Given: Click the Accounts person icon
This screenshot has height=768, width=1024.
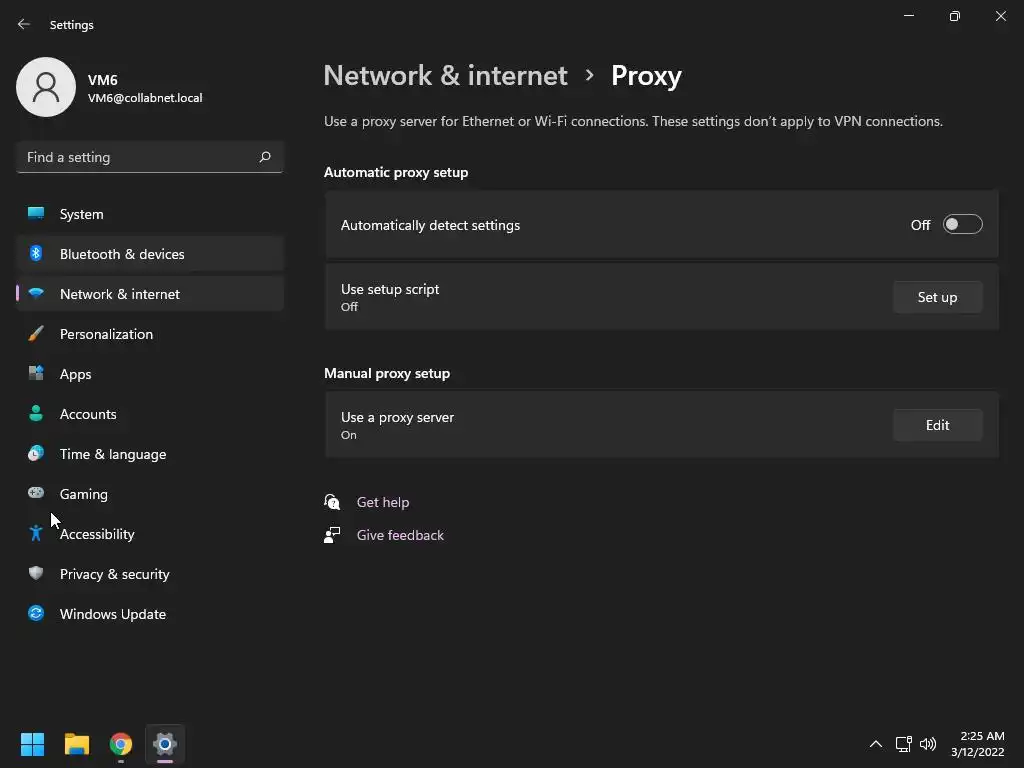Looking at the screenshot, I should tap(36, 414).
